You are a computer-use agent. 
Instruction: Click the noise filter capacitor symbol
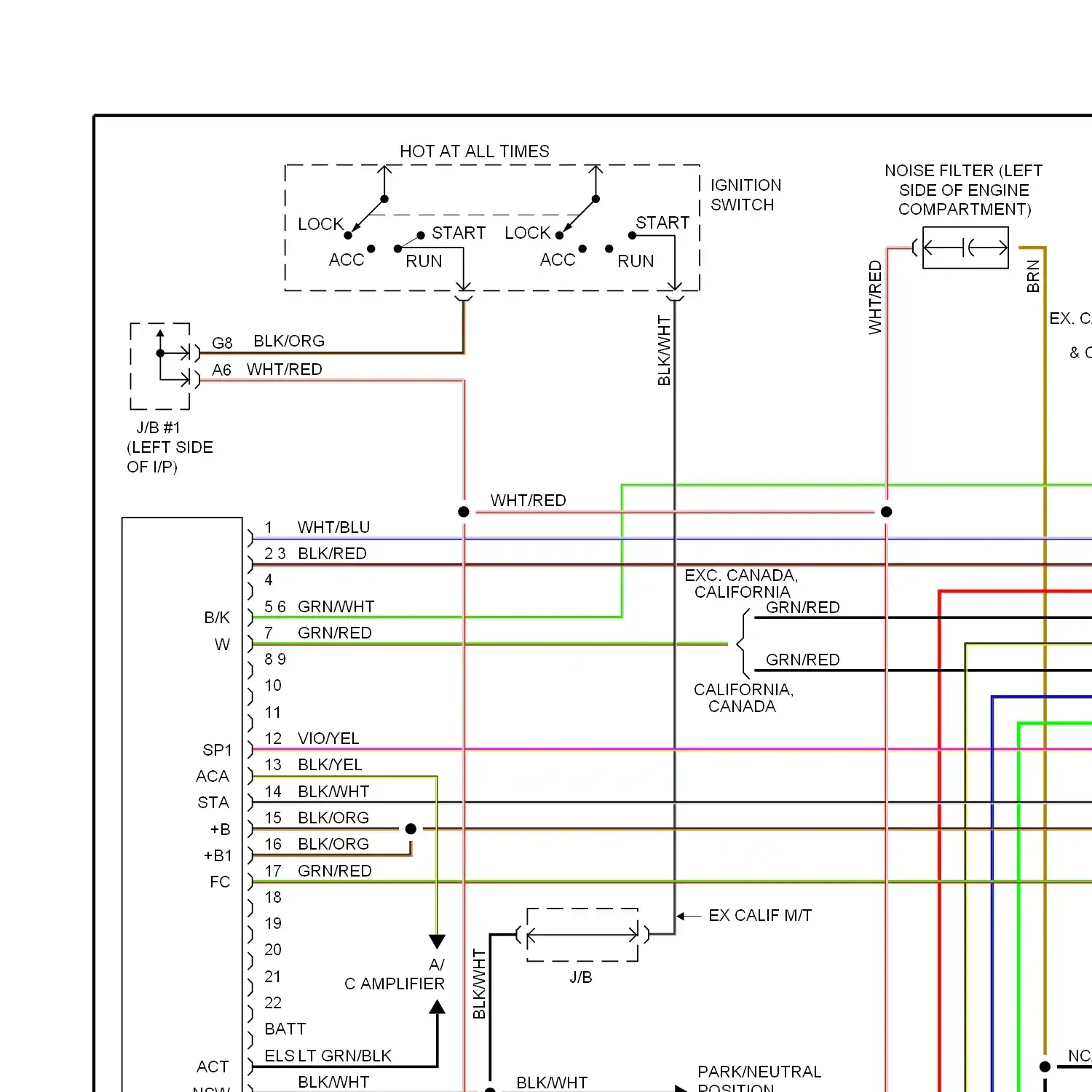tap(965, 248)
